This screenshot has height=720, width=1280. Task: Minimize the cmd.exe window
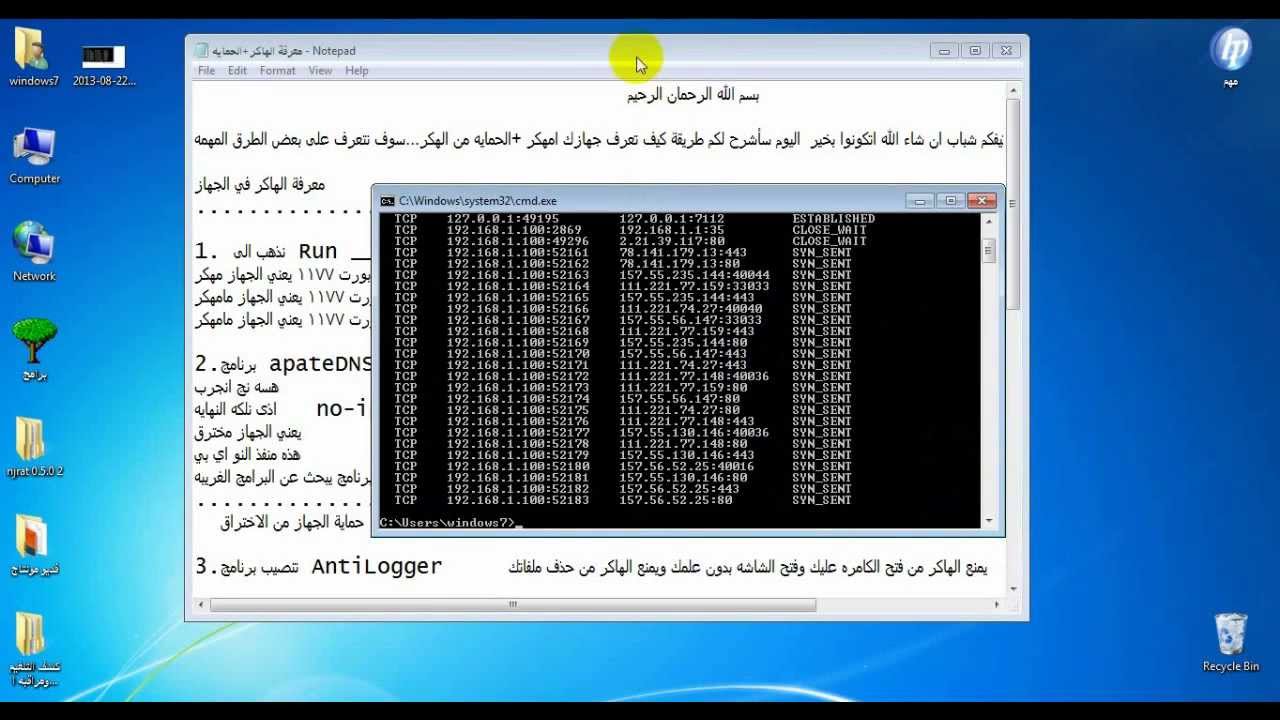(x=920, y=201)
